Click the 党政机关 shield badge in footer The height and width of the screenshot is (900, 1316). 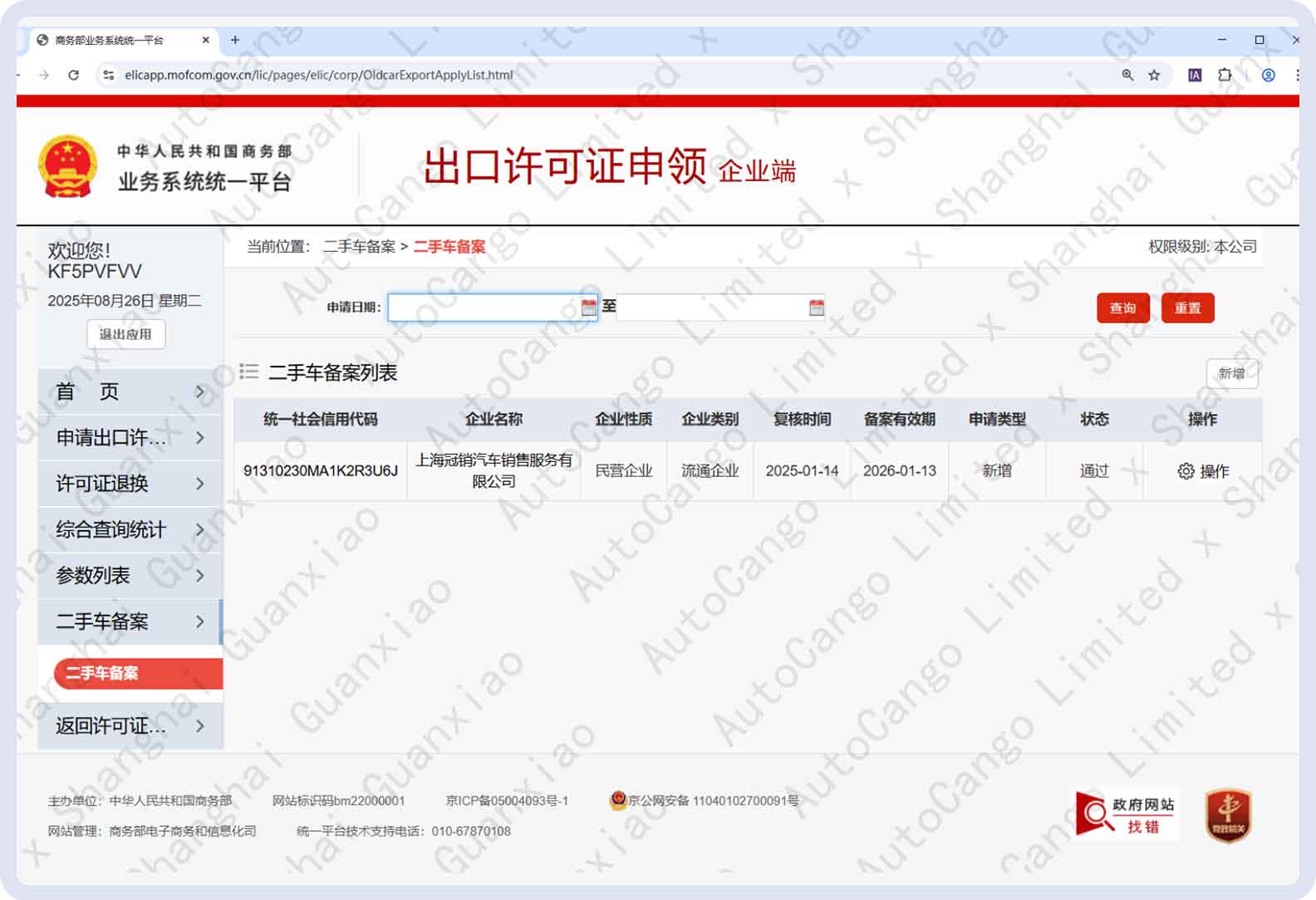(x=1228, y=815)
